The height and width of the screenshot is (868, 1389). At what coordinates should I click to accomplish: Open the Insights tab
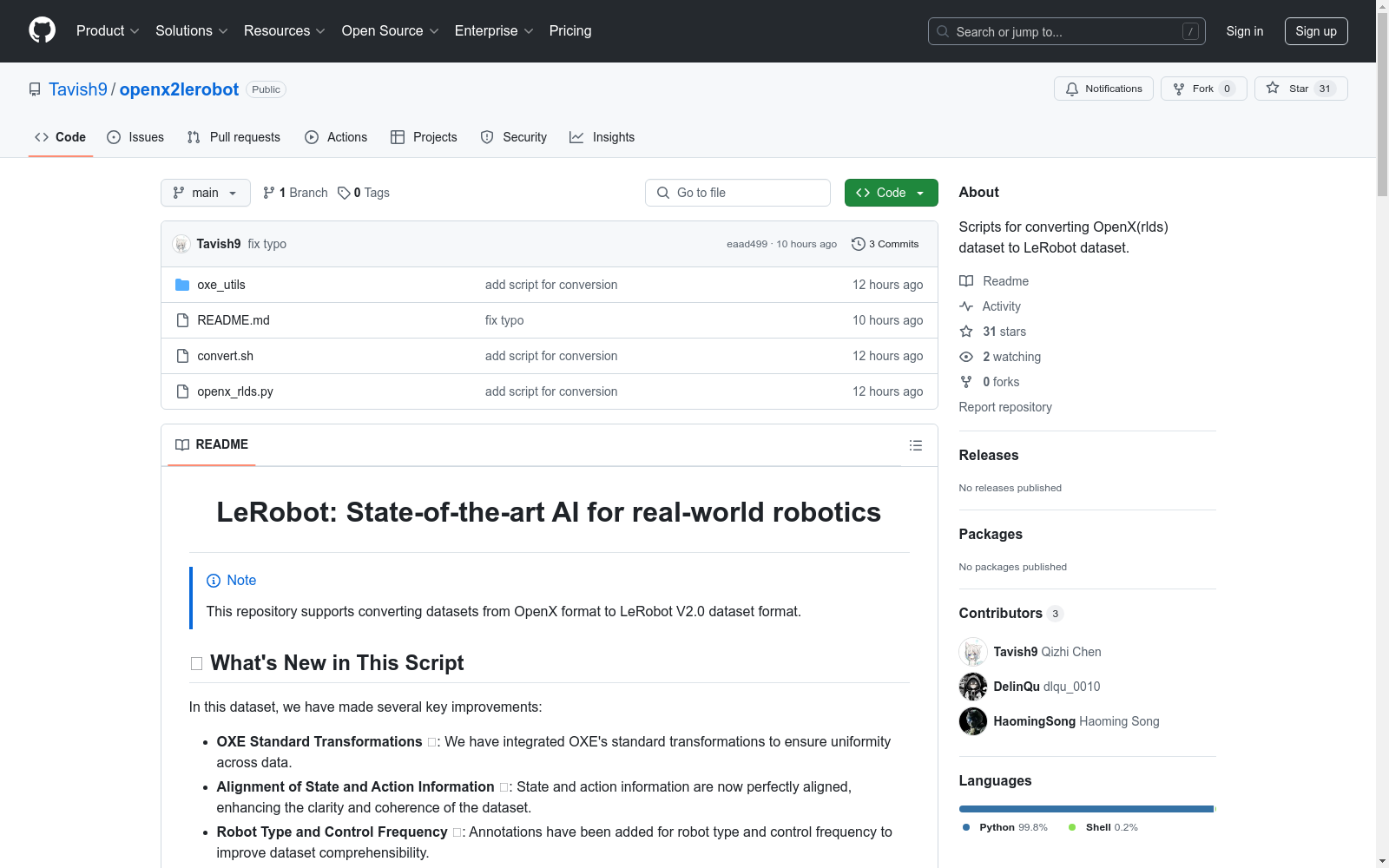coord(602,137)
